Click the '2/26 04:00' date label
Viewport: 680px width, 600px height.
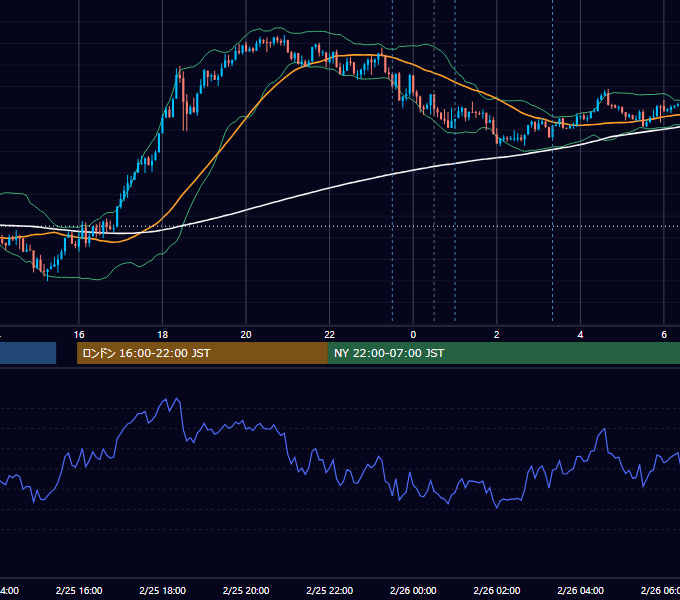580,590
